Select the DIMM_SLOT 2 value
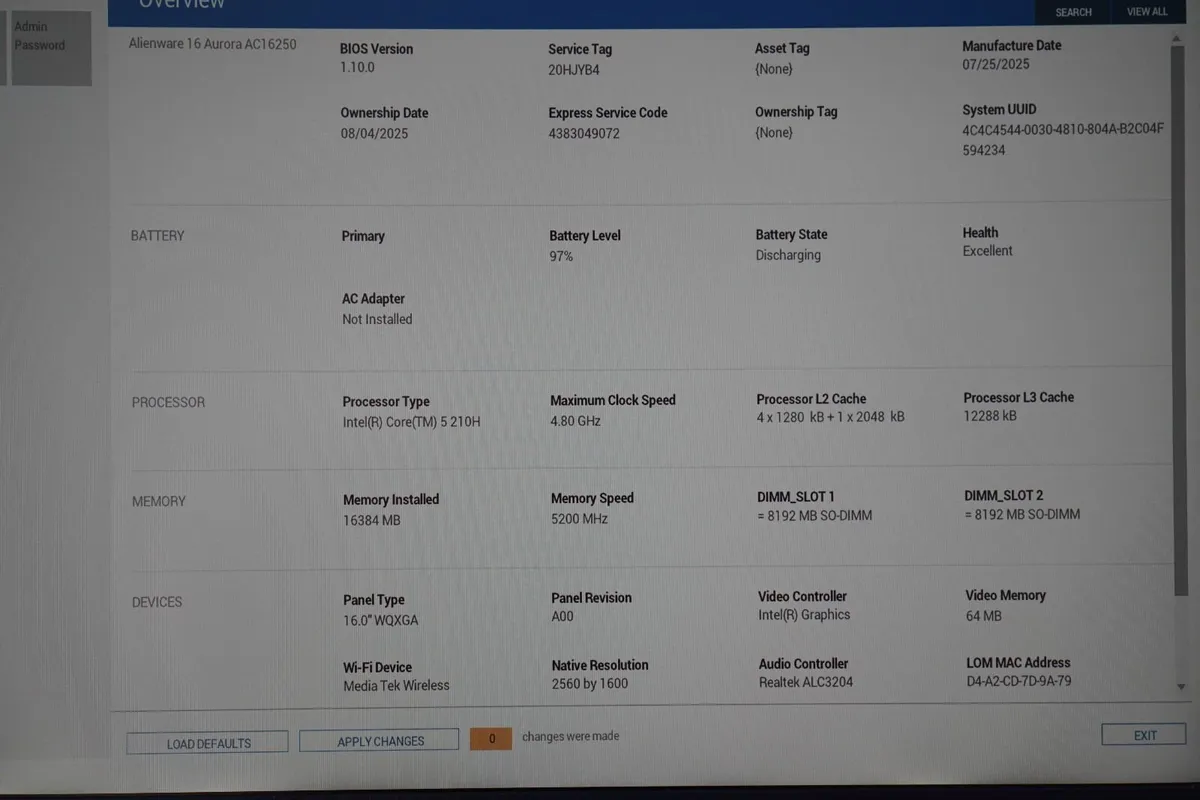This screenshot has height=800, width=1200. (1023, 514)
